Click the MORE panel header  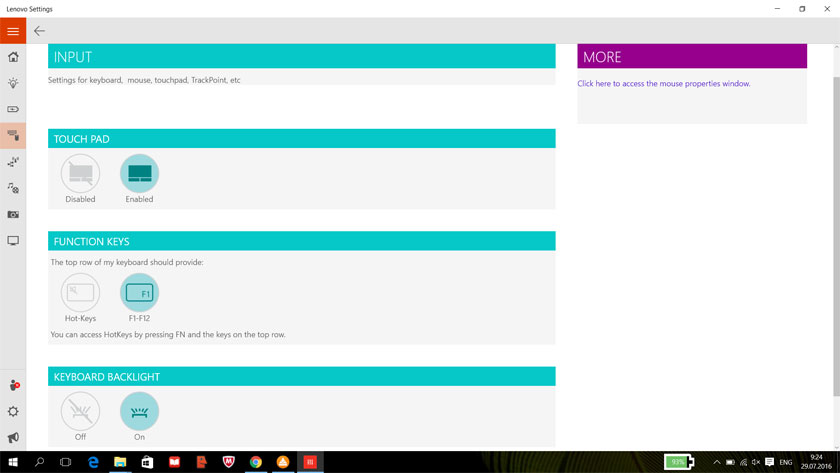tap(692, 56)
